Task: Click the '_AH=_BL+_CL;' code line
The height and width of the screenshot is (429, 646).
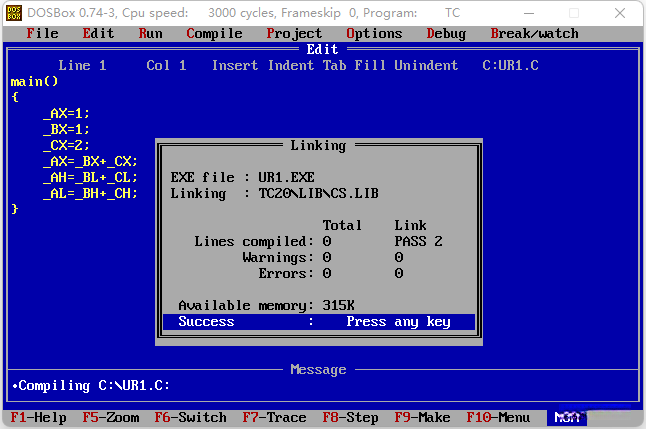Action: tap(90, 178)
